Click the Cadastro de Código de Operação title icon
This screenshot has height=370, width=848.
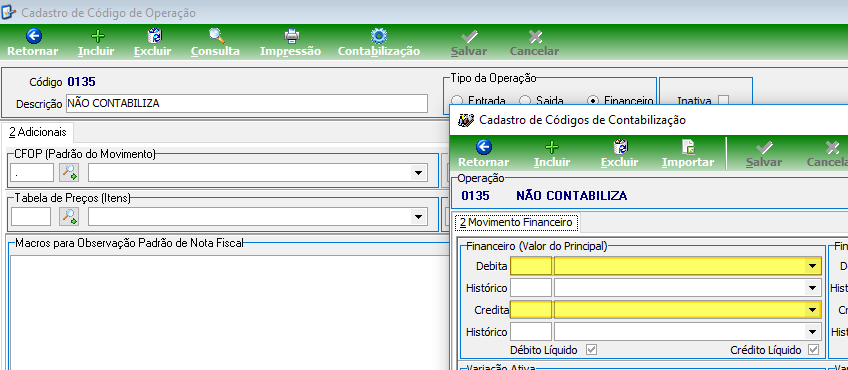9,12
